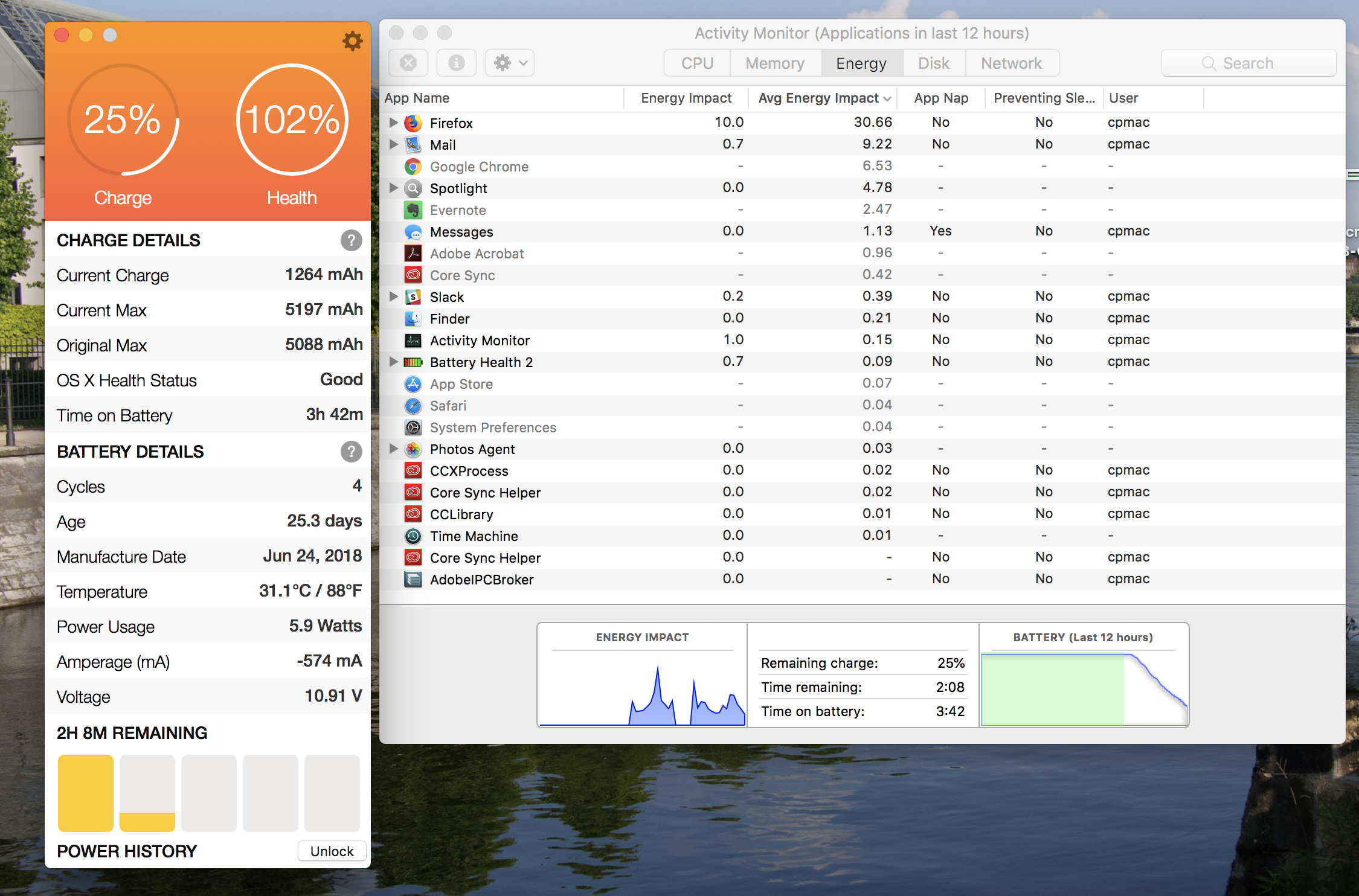
Task: Select the Energy tab
Action: pyautogui.click(x=862, y=63)
